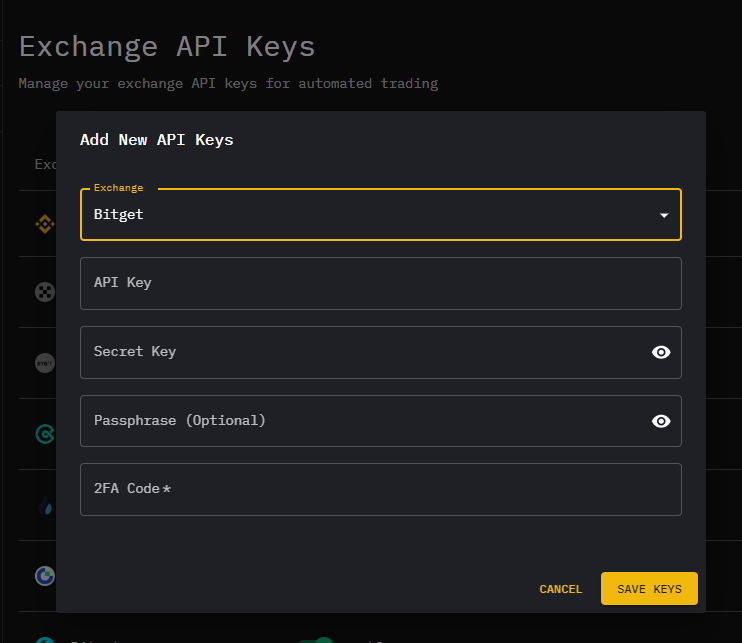Select the Passphrase (Optional) field
Screen dimensions: 742x643
[x=360, y=421]
